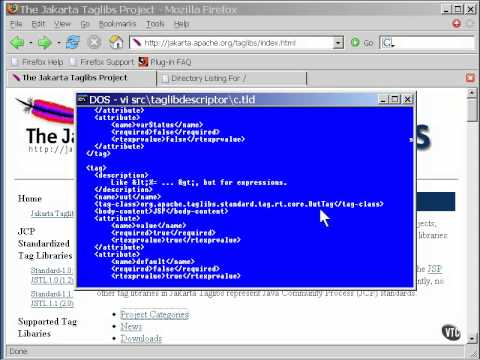Open the Go menu

(85, 24)
